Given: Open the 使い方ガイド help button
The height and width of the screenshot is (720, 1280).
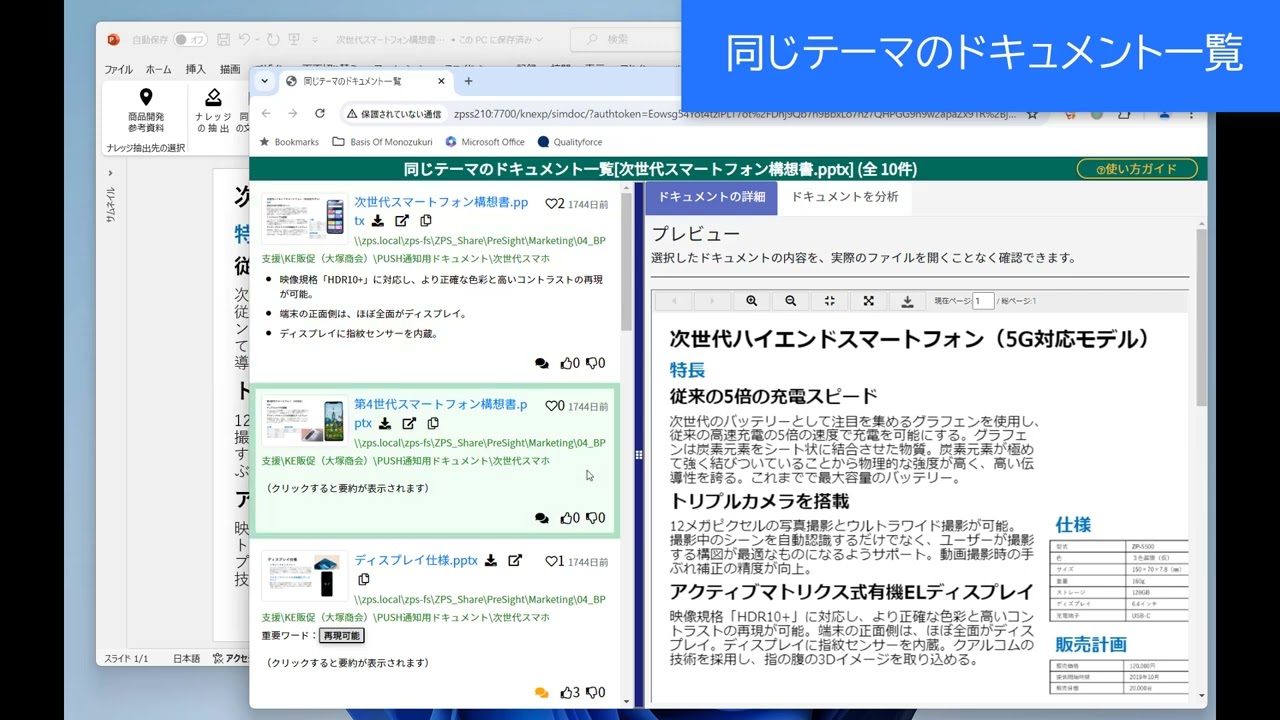Looking at the screenshot, I should tap(1136, 169).
